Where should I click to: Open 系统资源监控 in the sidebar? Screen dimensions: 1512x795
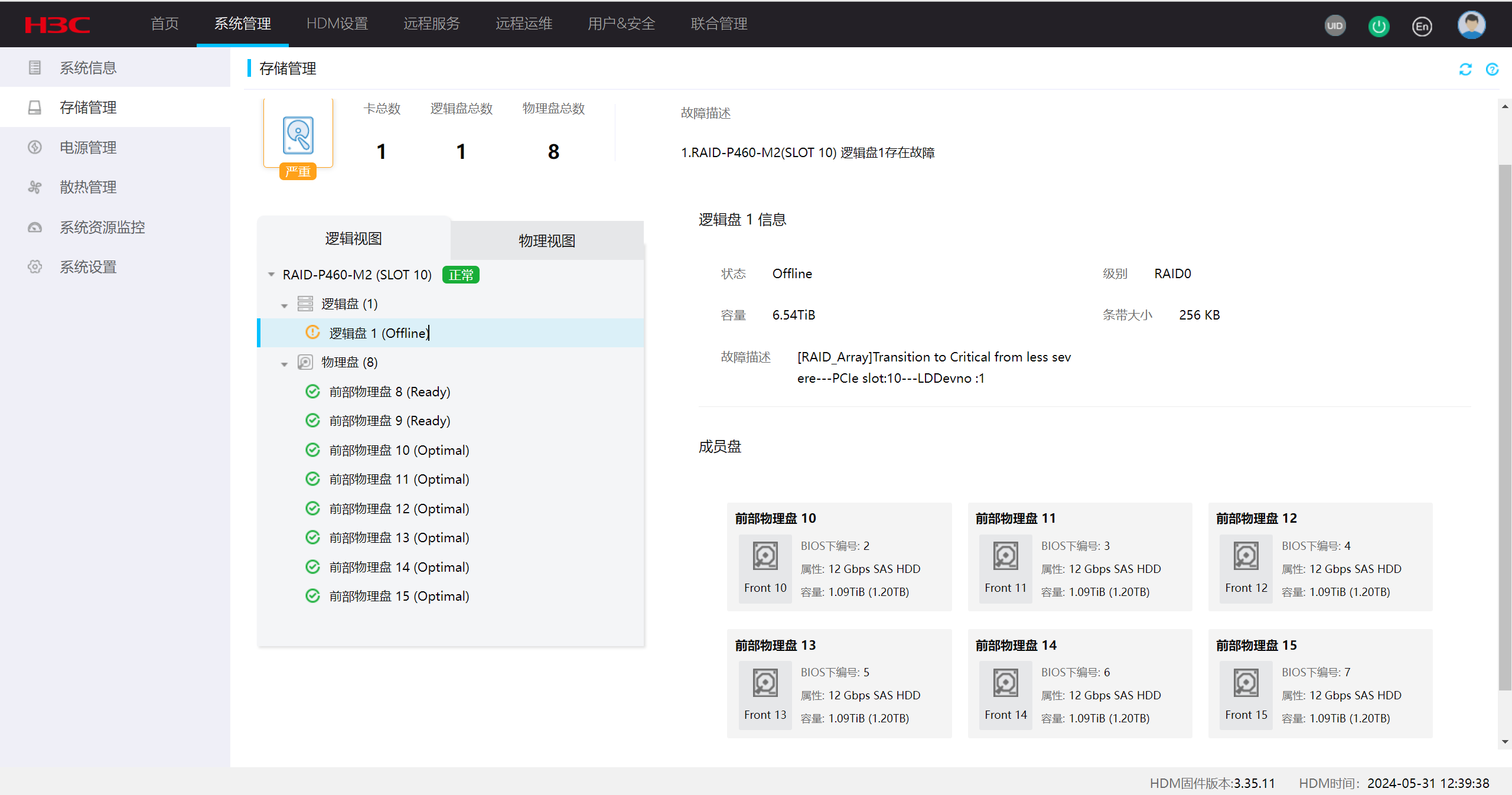102,227
